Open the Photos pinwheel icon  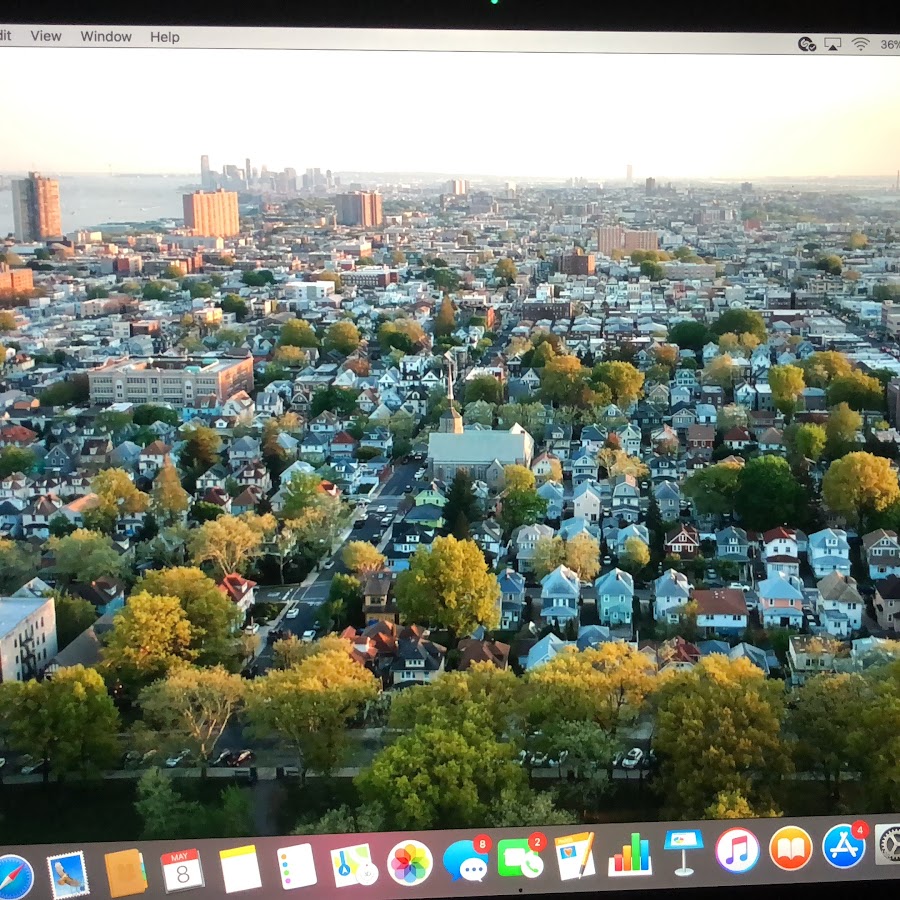[410, 863]
